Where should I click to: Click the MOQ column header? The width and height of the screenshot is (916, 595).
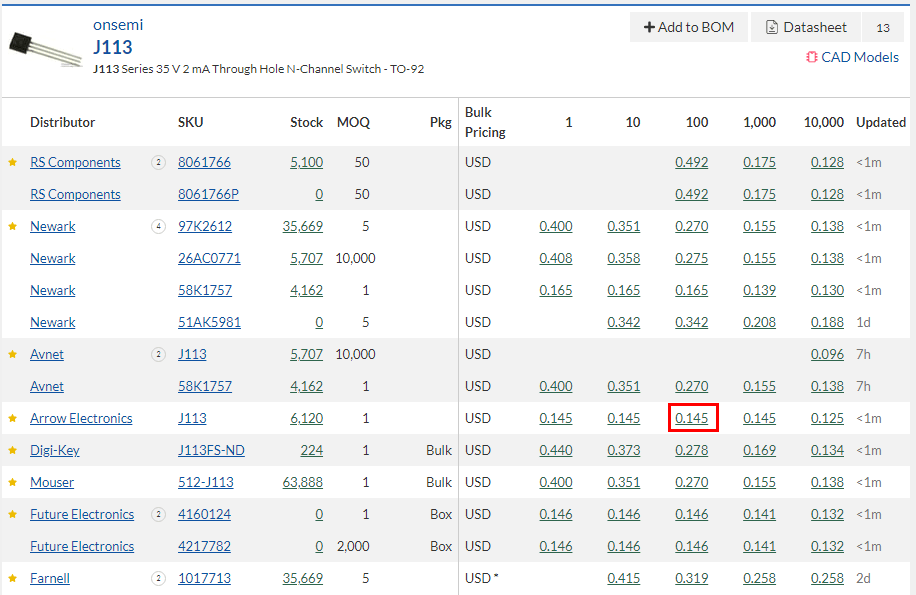point(353,122)
